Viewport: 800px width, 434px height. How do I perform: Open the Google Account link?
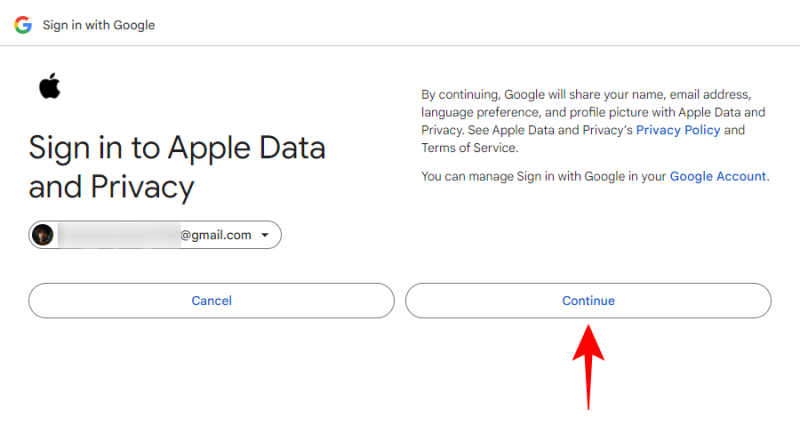718,176
